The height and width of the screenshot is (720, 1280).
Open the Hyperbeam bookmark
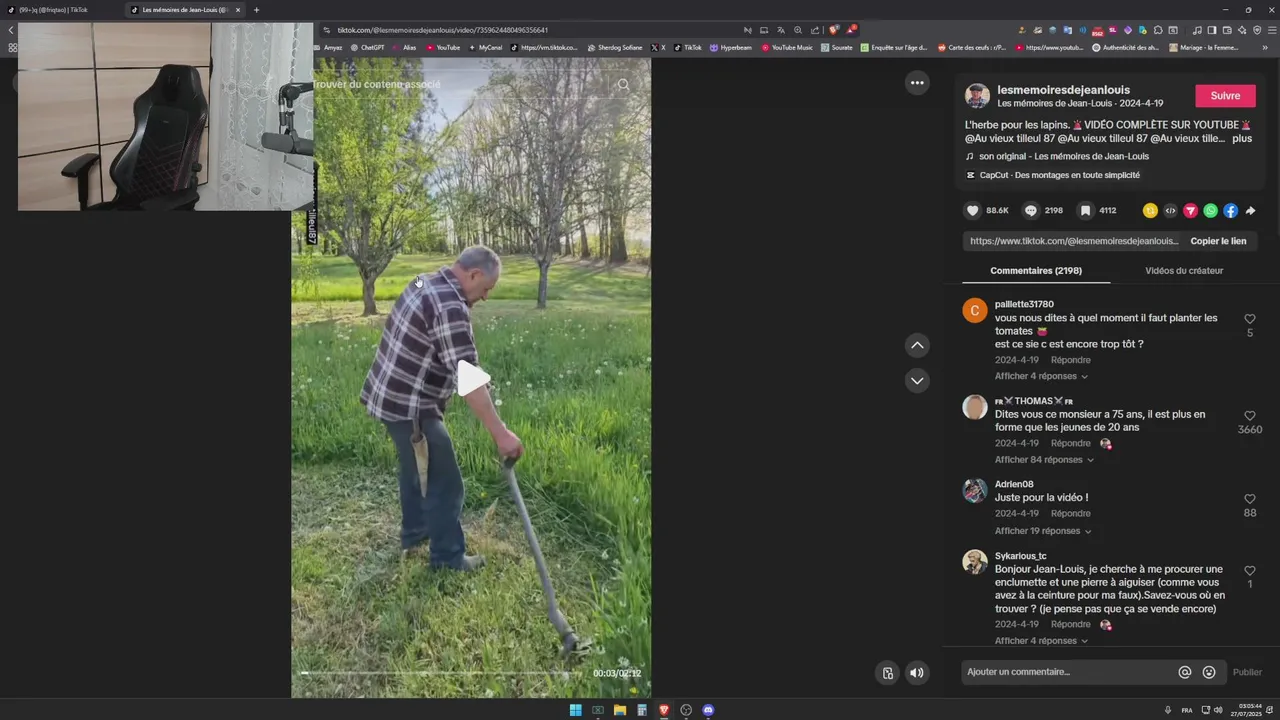[731, 47]
